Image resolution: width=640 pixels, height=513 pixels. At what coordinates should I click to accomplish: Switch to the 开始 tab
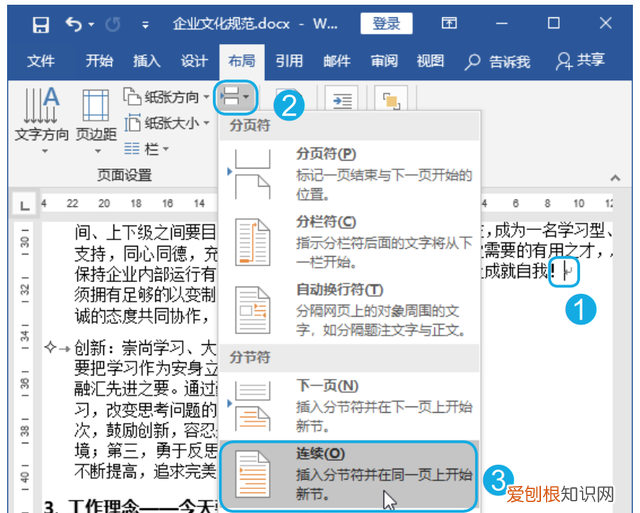click(99, 61)
